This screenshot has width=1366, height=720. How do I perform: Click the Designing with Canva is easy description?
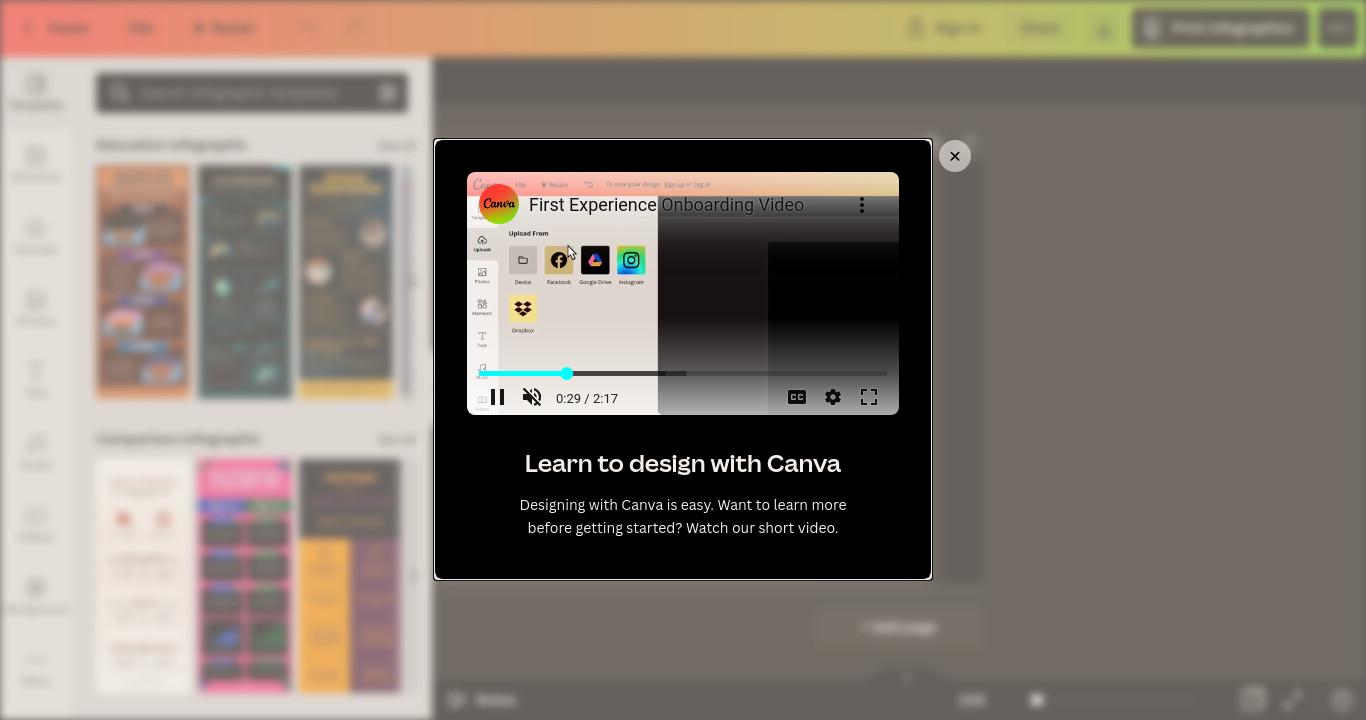(683, 516)
